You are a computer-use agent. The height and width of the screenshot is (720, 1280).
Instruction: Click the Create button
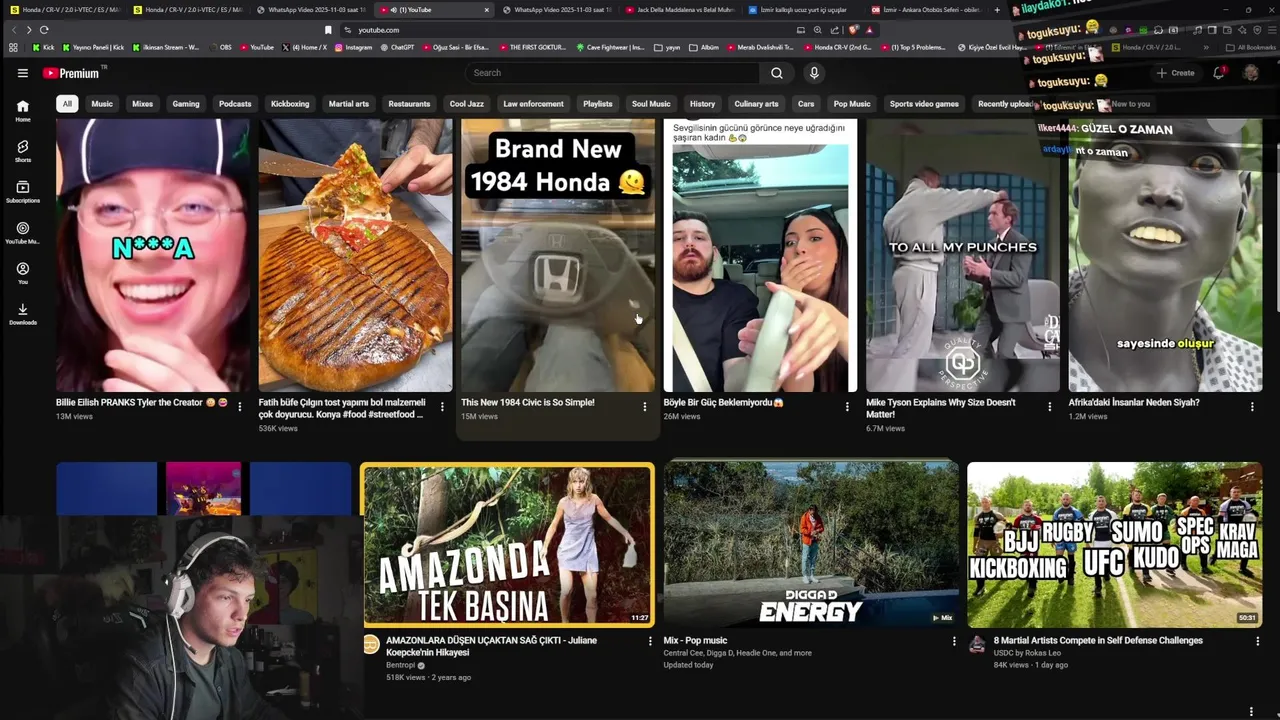click(1176, 73)
